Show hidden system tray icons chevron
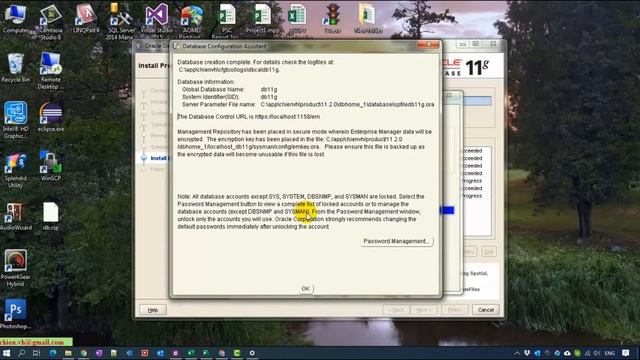The width and height of the screenshot is (640, 360). point(517,353)
